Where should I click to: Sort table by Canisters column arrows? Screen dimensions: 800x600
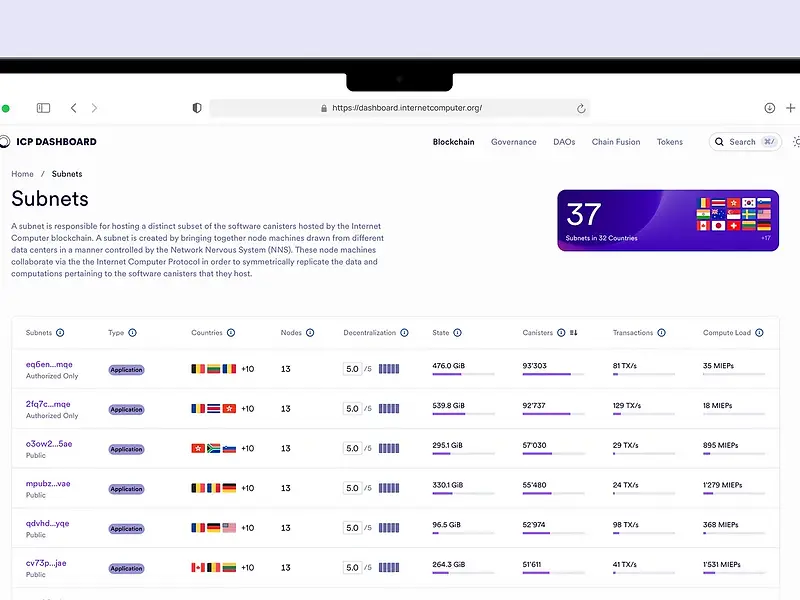(x=574, y=333)
